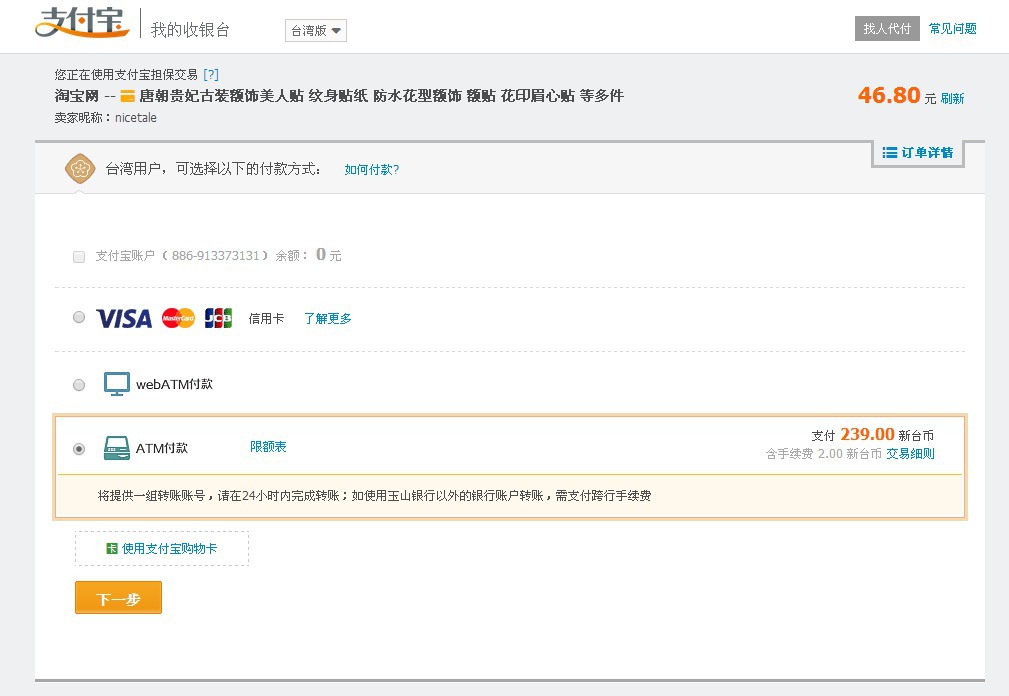Screen dimensions: 1009x696
Task: Click 刷新 to refresh the amount
Action: [952, 98]
